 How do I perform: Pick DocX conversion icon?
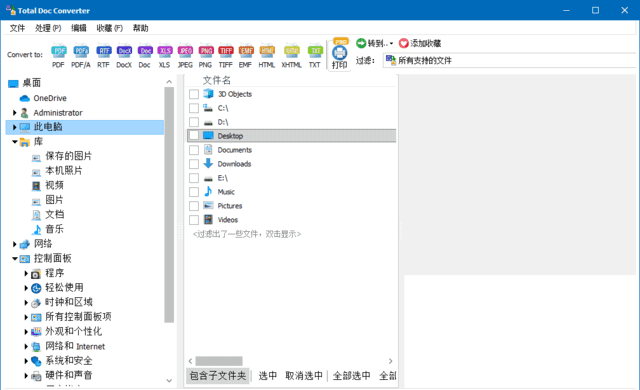(124, 51)
